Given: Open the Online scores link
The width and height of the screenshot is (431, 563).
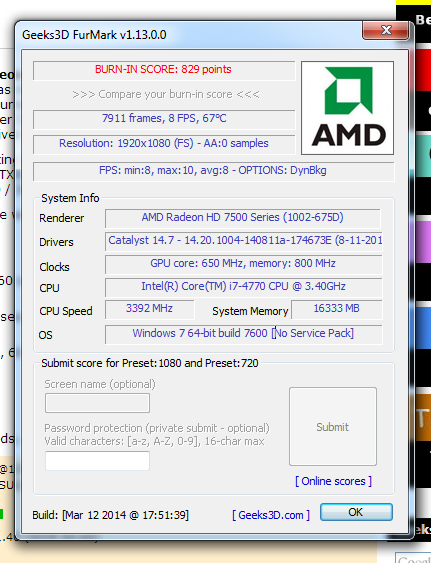Looking at the screenshot, I should click(333, 481).
